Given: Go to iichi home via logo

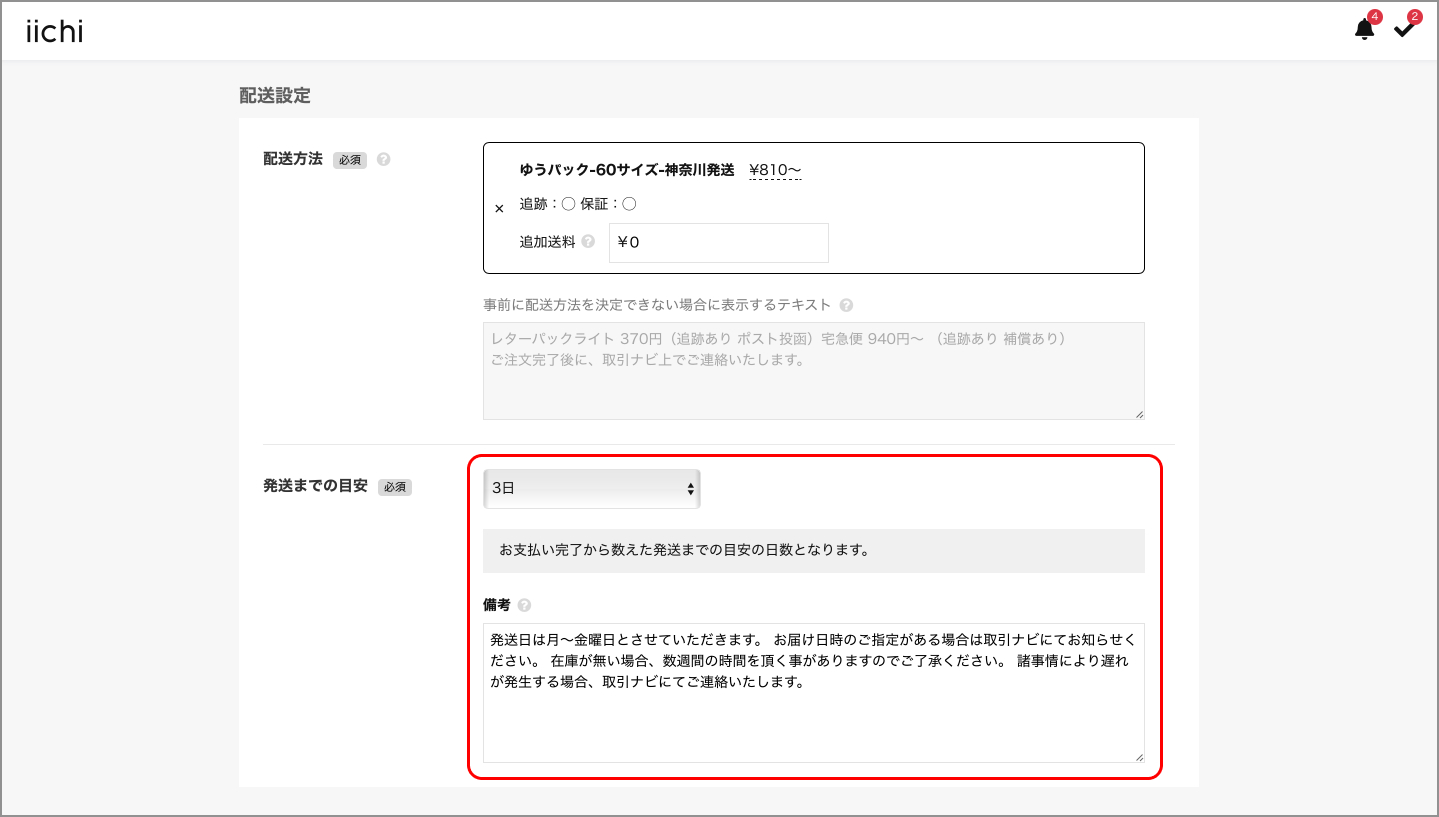Looking at the screenshot, I should click(55, 32).
